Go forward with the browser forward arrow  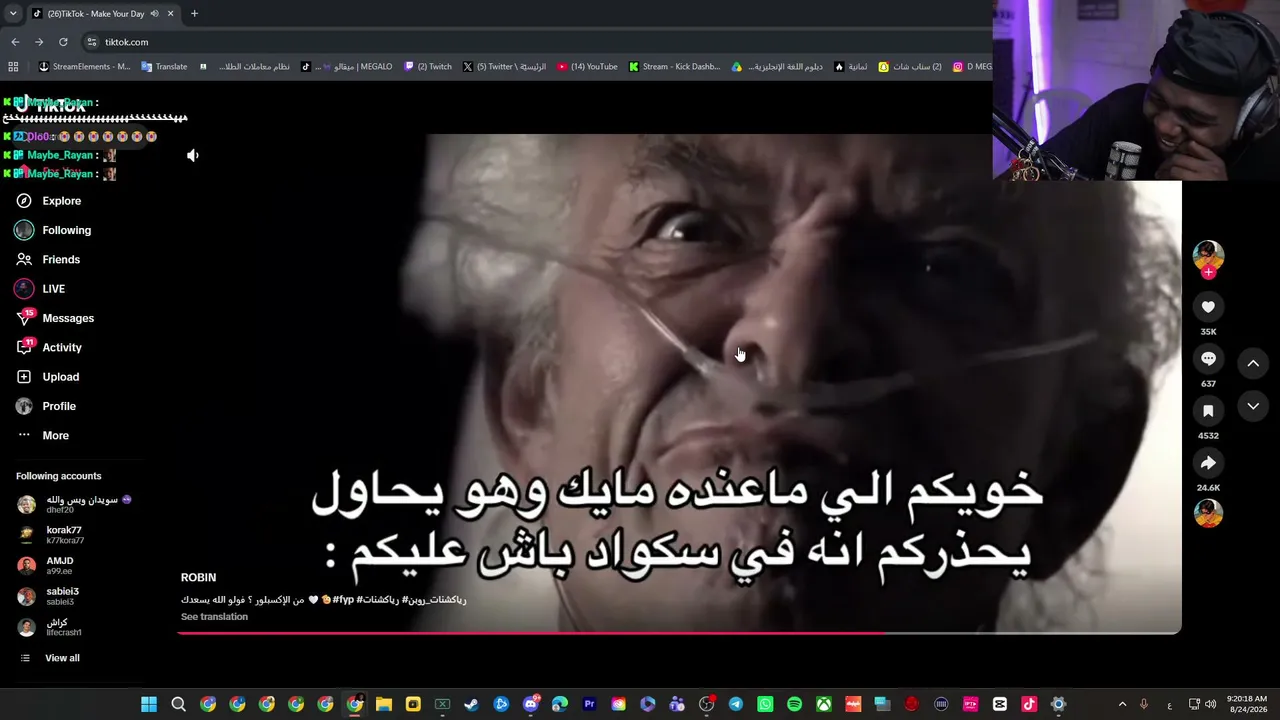pos(39,42)
